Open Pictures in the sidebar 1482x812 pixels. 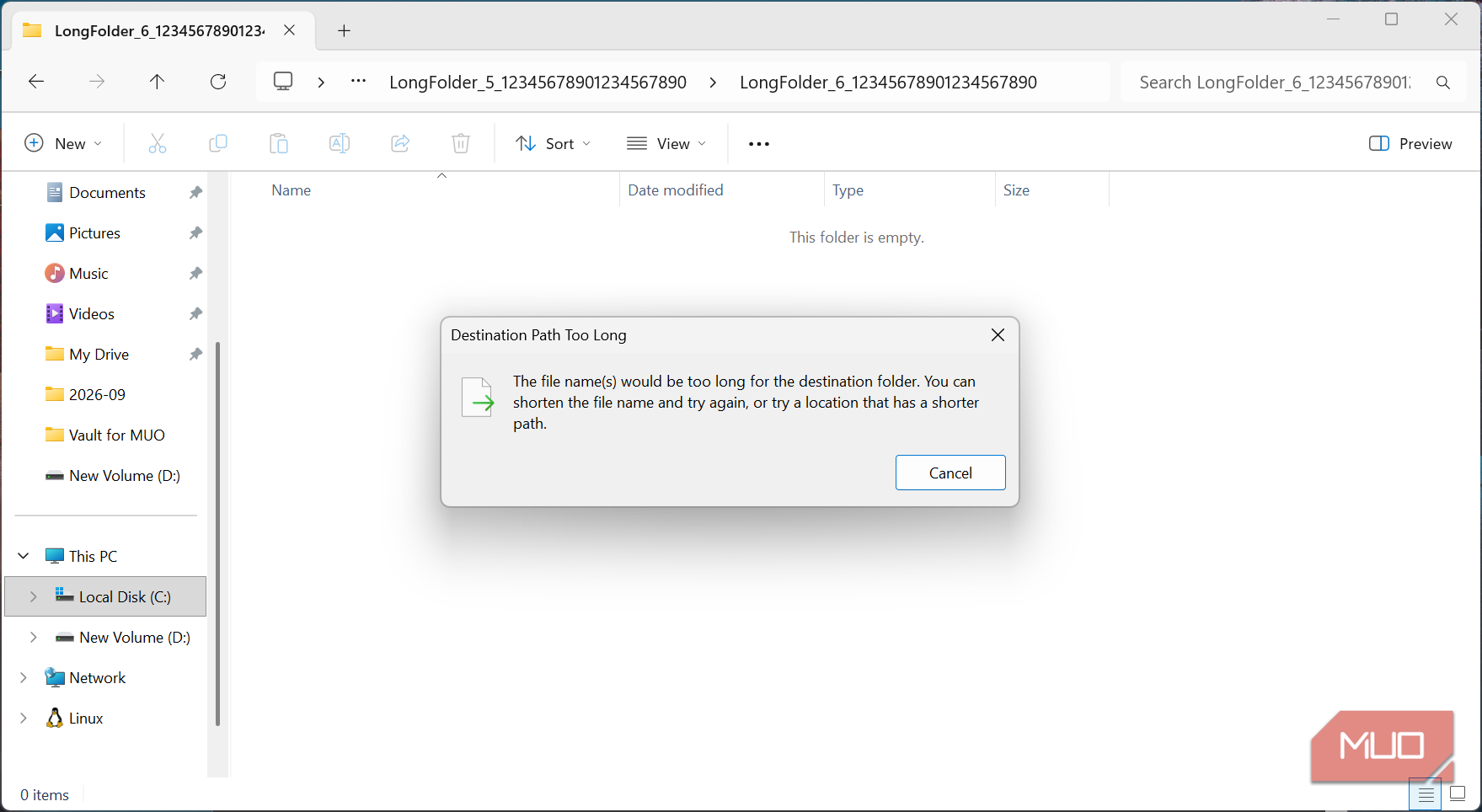click(94, 233)
